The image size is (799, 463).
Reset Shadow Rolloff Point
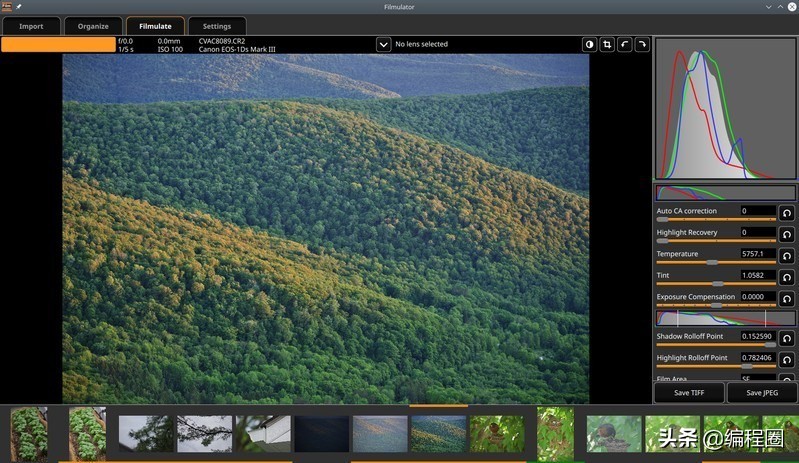(787, 338)
